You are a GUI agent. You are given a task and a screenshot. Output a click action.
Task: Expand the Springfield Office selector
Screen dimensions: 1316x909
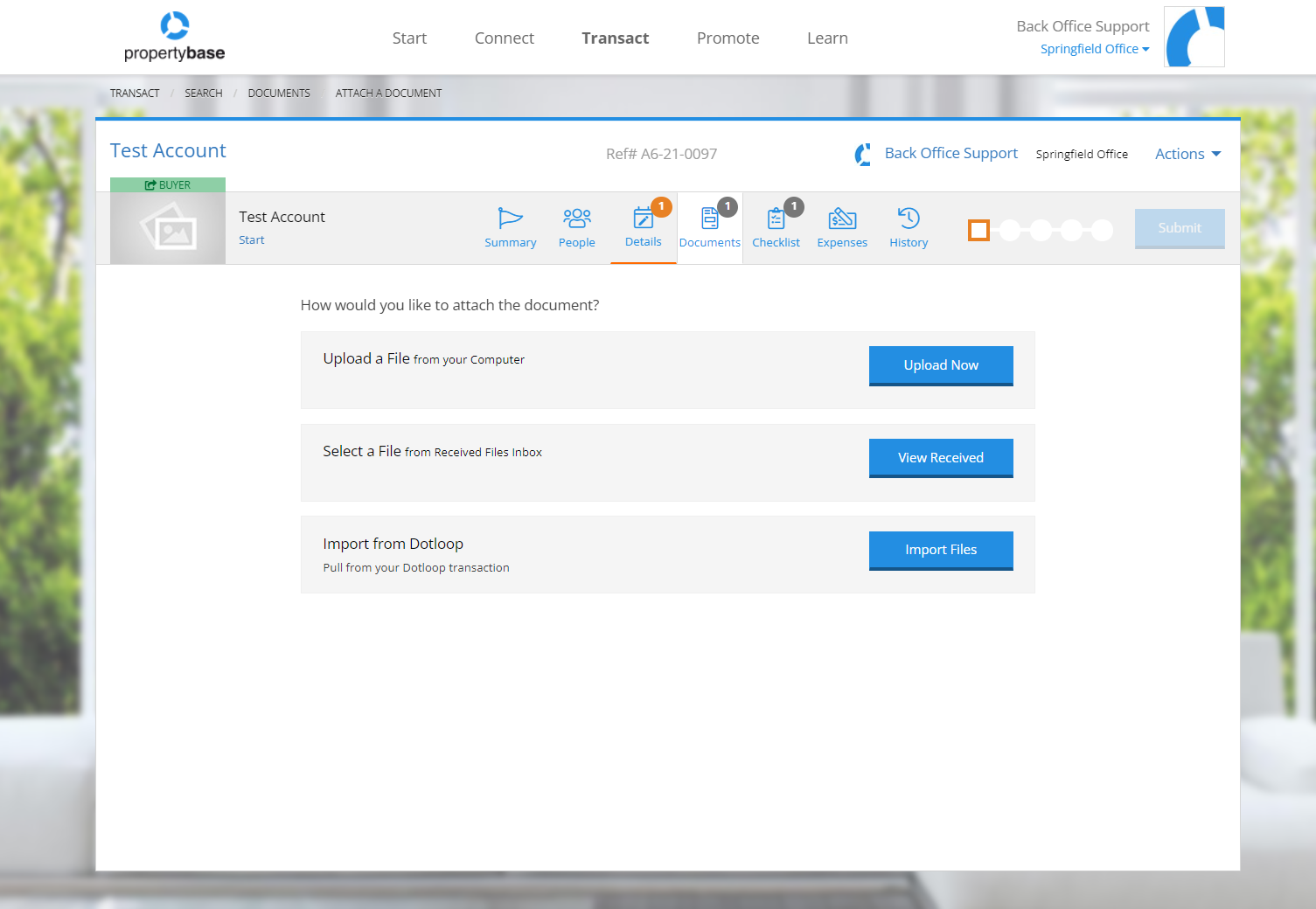pos(1094,48)
